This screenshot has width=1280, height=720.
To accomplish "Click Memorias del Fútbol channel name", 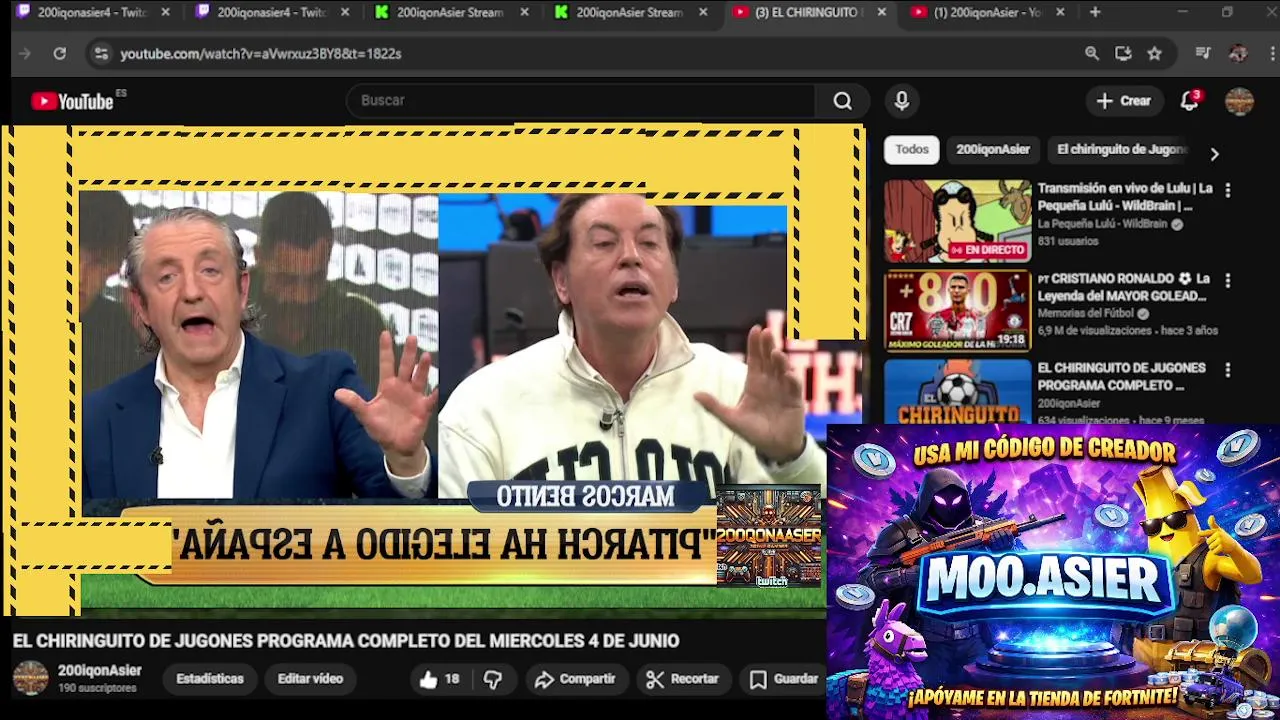I will 1085,314.
